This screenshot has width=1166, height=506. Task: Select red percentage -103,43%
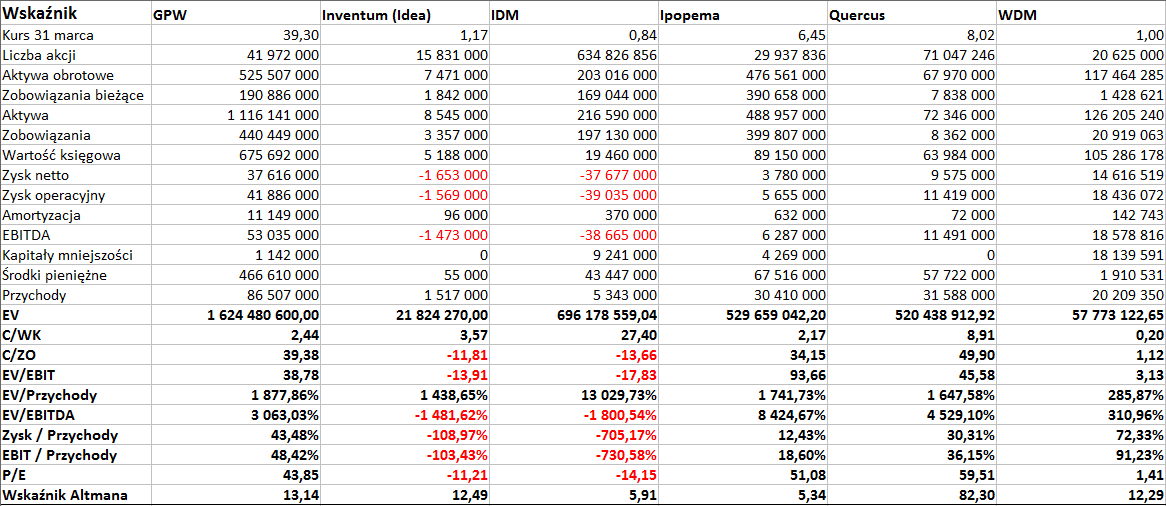pyautogui.click(x=457, y=457)
